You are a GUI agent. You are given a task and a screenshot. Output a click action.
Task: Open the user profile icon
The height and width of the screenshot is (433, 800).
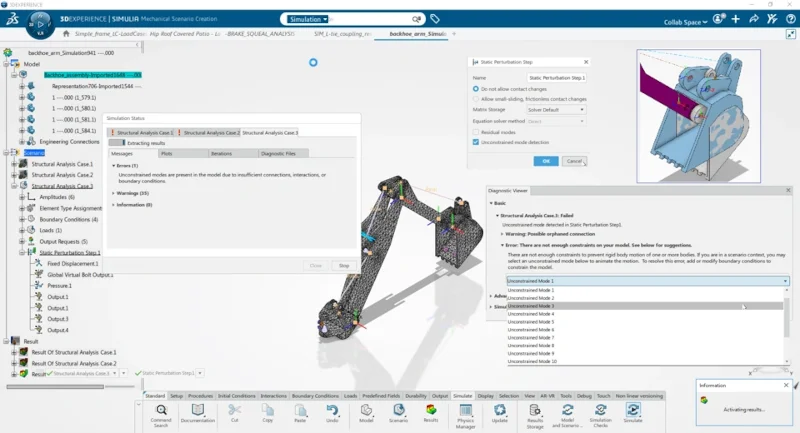click(x=718, y=19)
